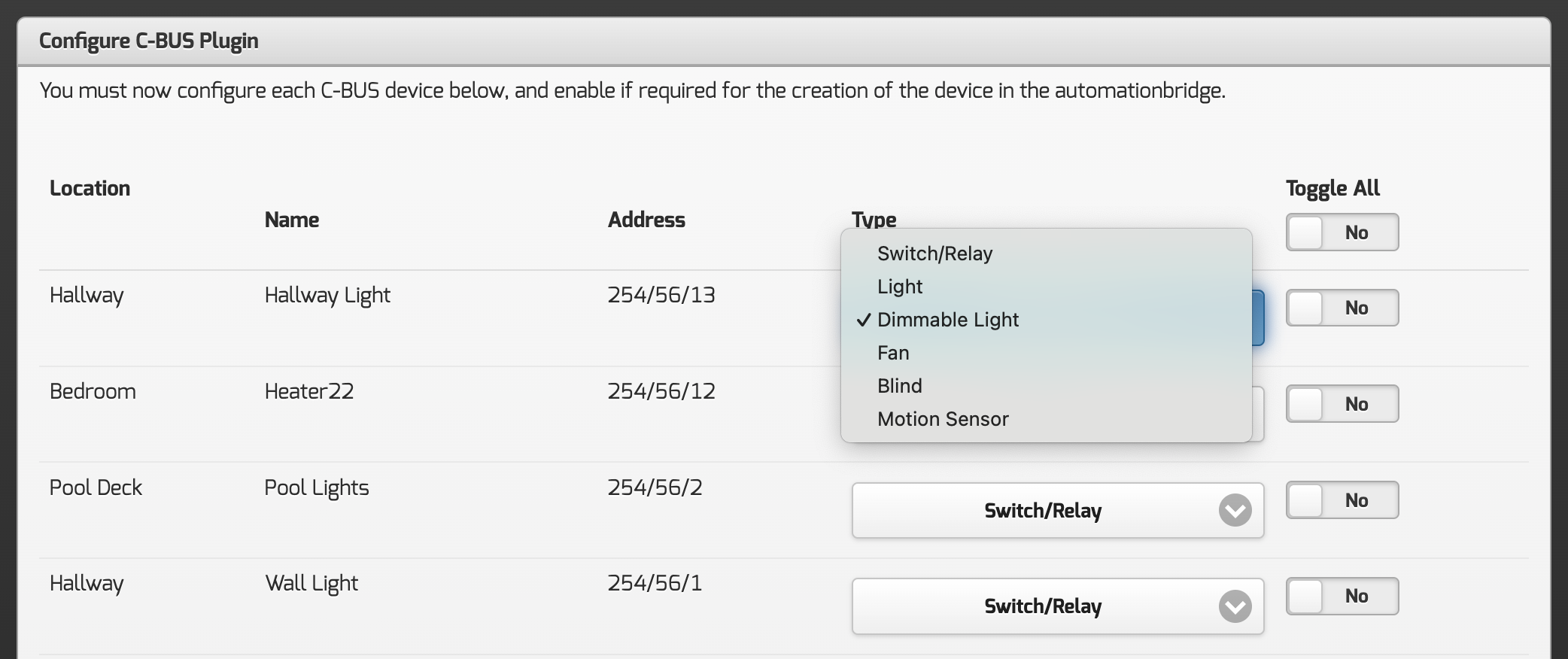Screen dimensions: 1568x659
Task: Select Fan device type option
Action: click(x=893, y=353)
